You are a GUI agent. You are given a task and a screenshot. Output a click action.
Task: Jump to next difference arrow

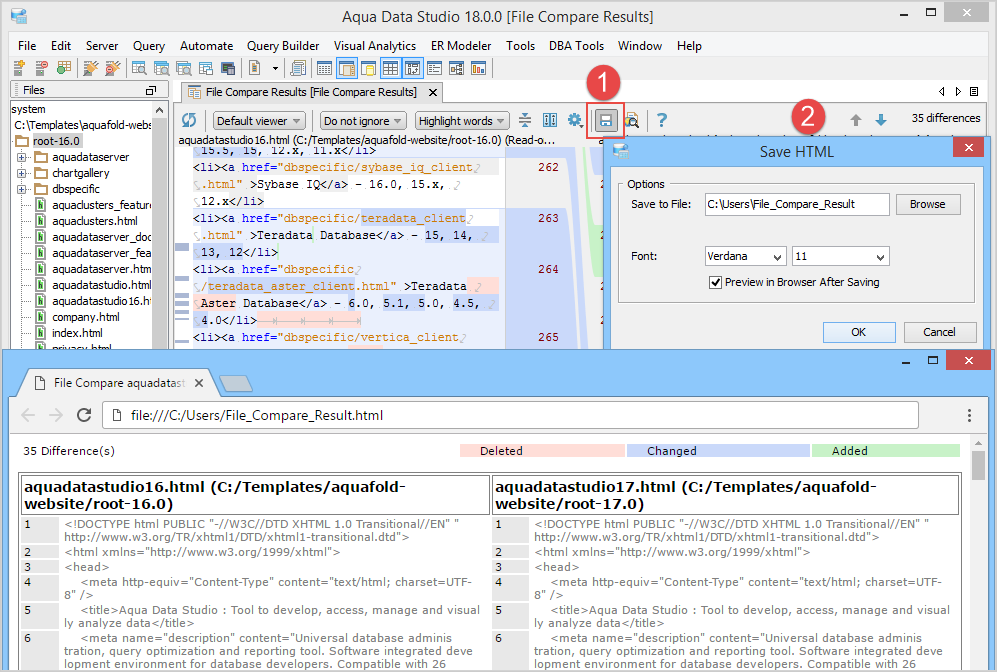tap(880, 121)
